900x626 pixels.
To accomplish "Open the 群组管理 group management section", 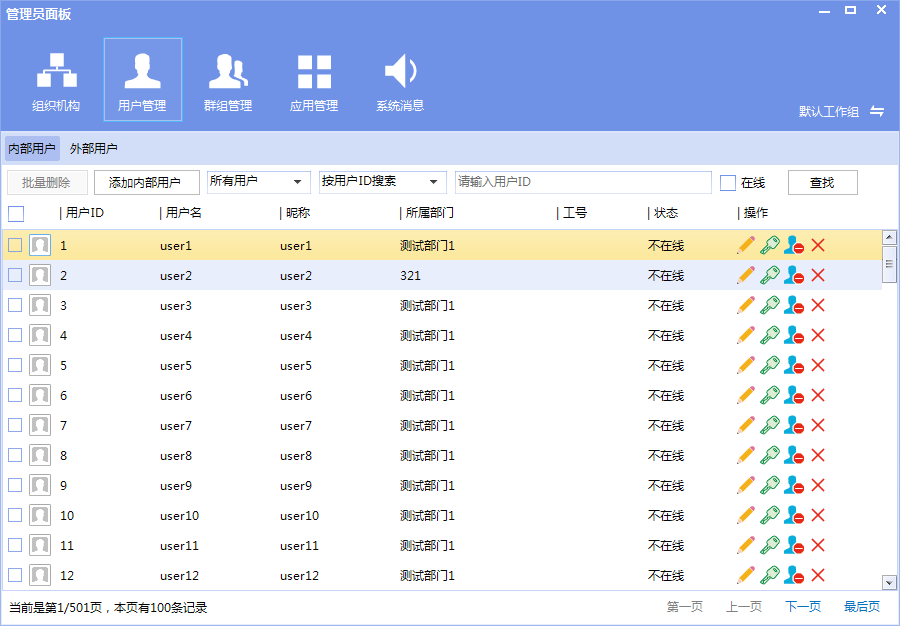I will [x=228, y=80].
